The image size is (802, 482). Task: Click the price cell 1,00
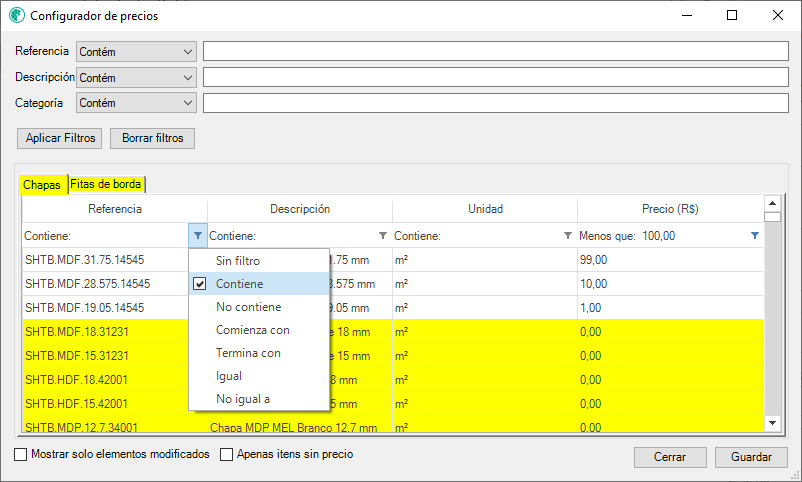point(671,308)
